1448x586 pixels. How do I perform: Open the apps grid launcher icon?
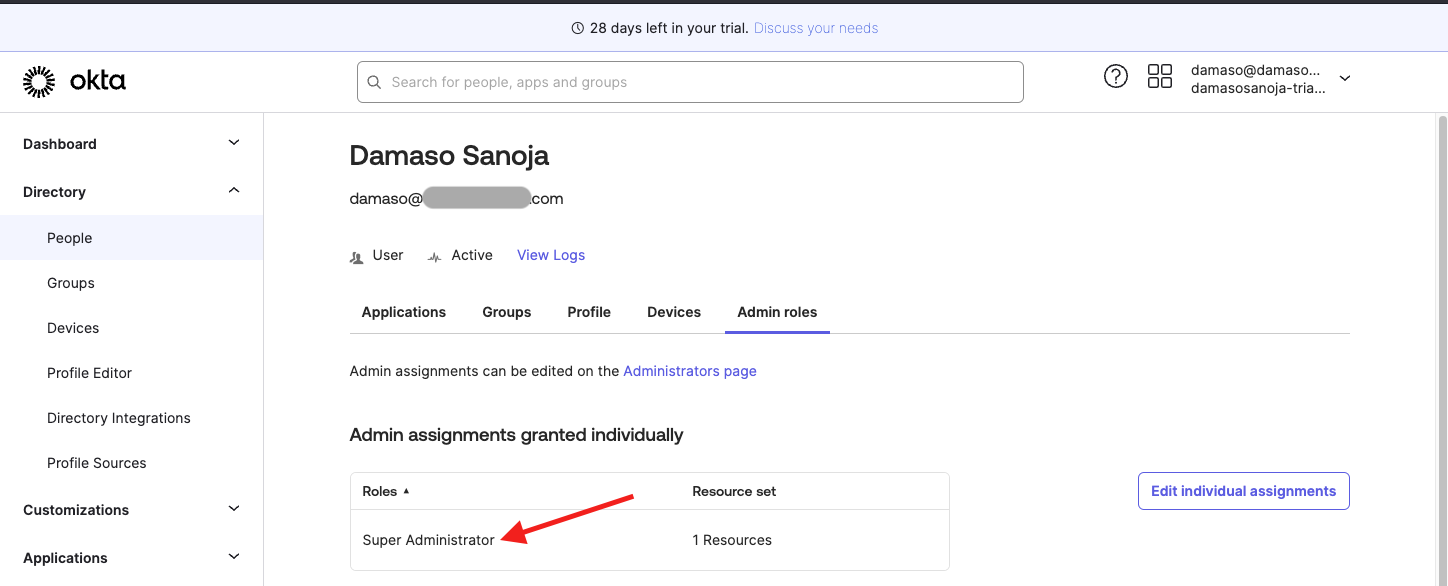[1160, 76]
